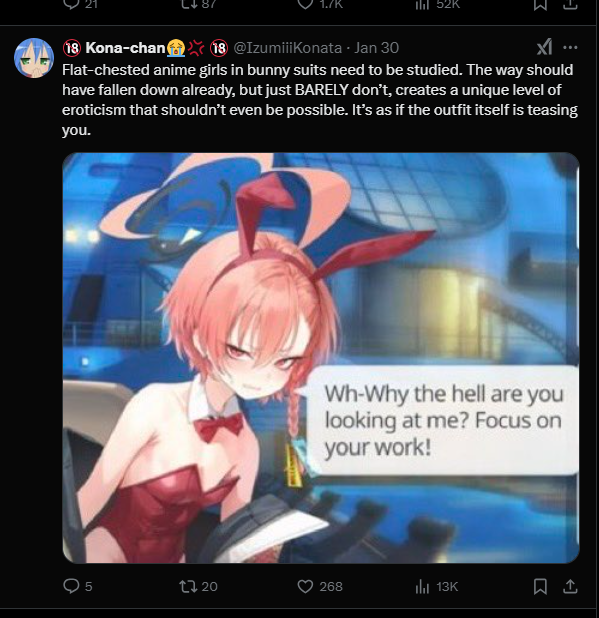Open the attached image in the post
Viewport: 599px width, 618px height.
[320, 358]
